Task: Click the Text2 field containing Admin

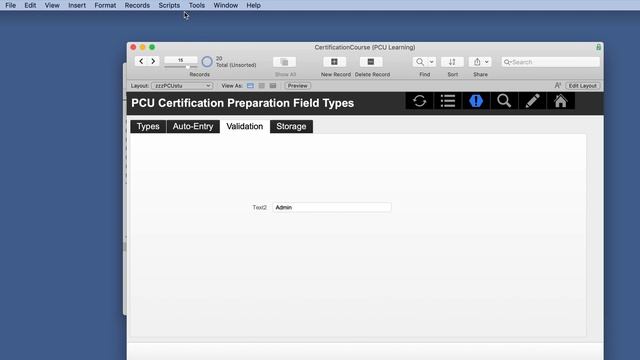Action: pyautogui.click(x=332, y=207)
